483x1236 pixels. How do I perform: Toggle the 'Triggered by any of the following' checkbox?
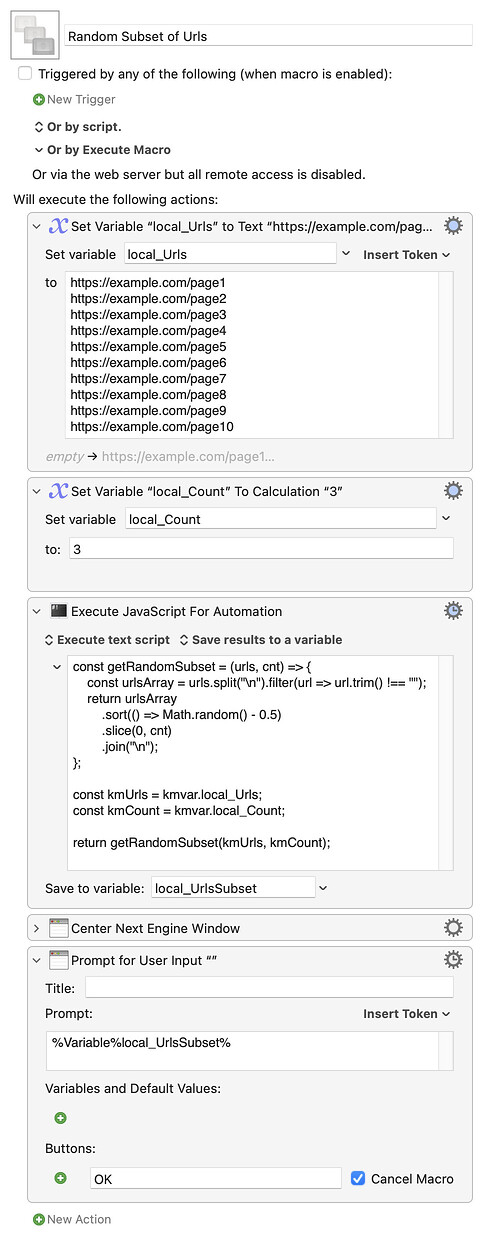point(25,74)
